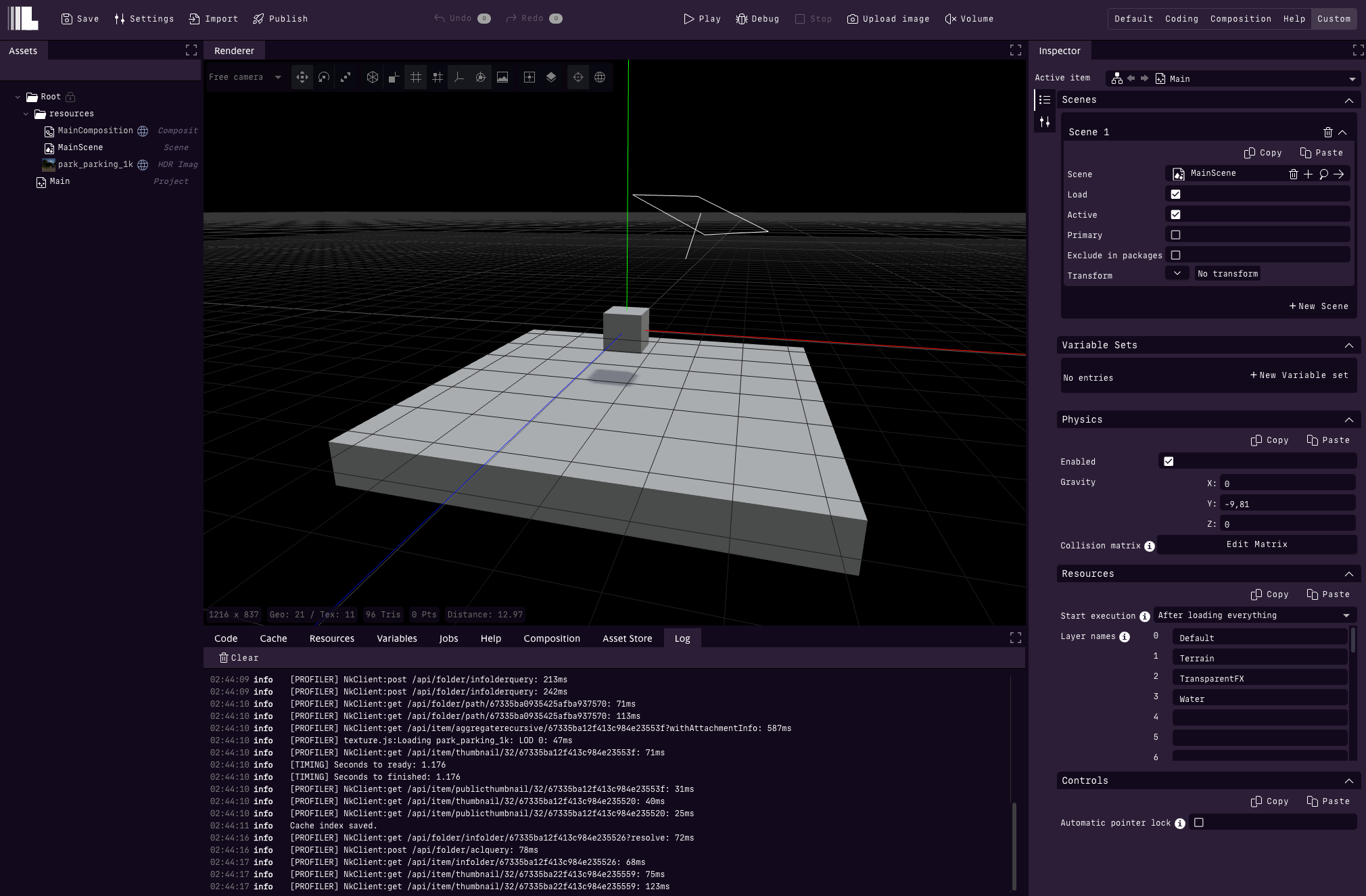Viewport: 1366px width, 896px height.
Task: Switch to the Composition bottom tab
Action: click(551, 638)
